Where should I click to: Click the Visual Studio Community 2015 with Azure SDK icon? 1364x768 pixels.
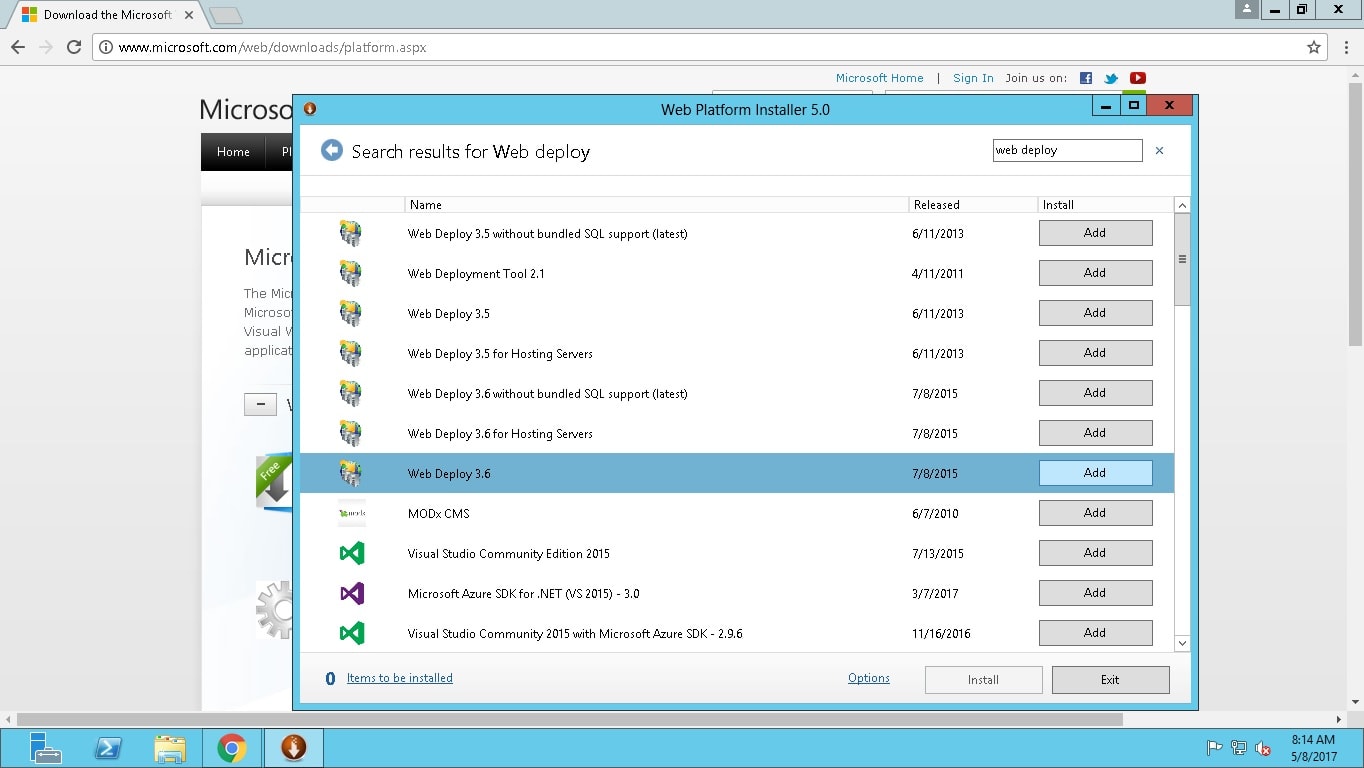point(351,633)
